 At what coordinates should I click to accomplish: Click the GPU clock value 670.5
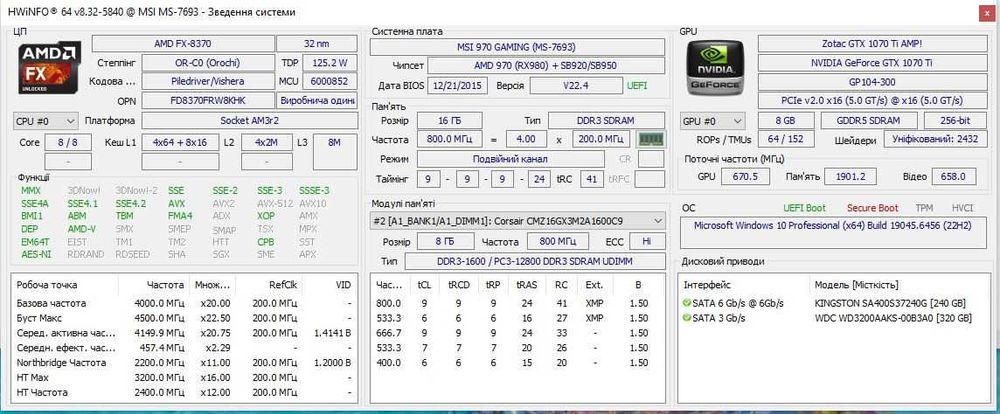pos(746,177)
